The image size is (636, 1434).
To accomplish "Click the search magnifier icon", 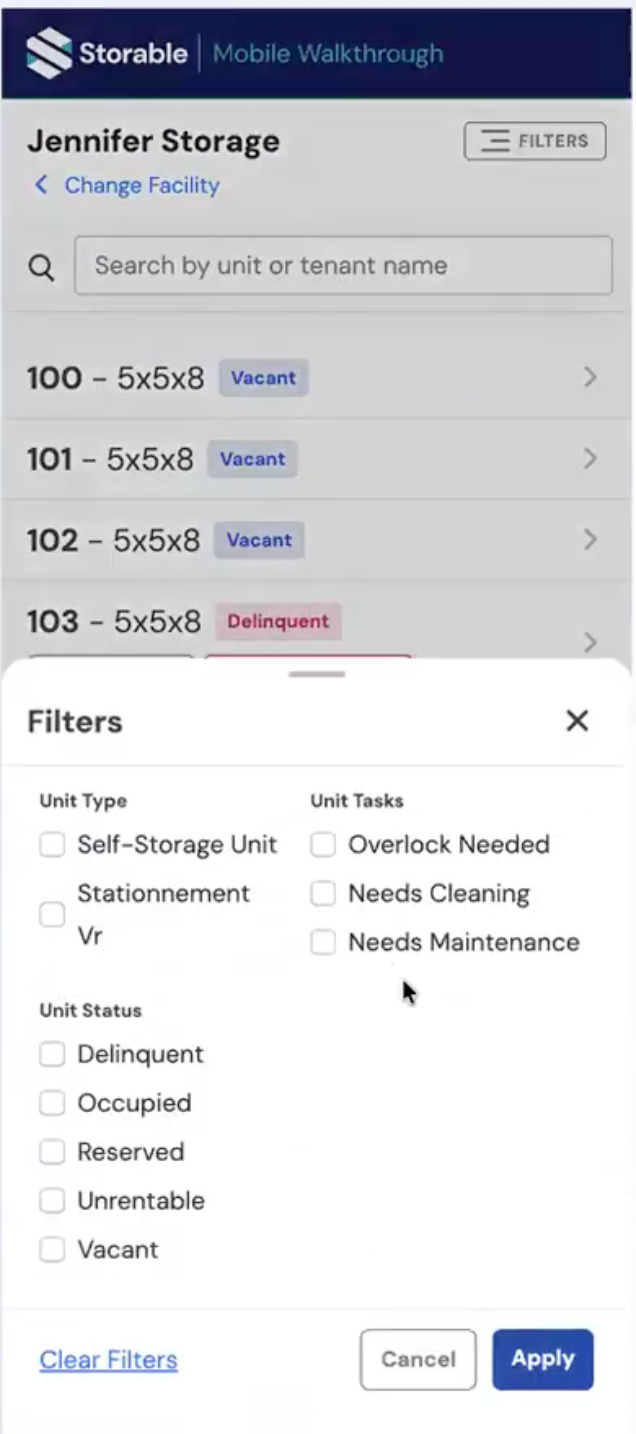I will point(41,267).
